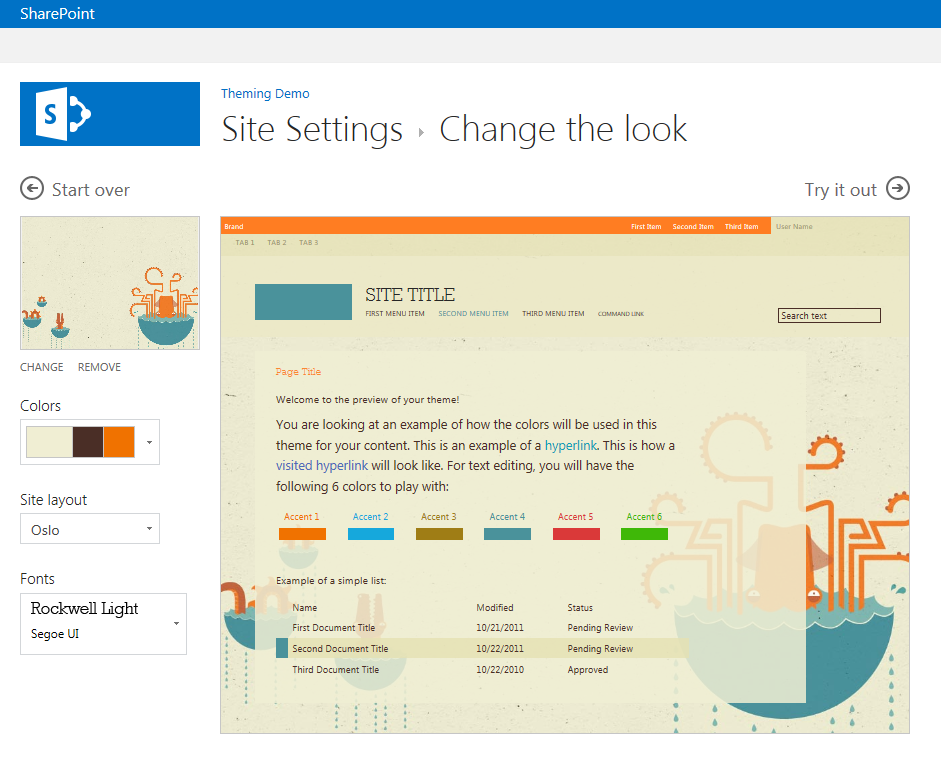Click Second Document Title row
The width and height of the screenshot is (941, 760).
click(482, 648)
